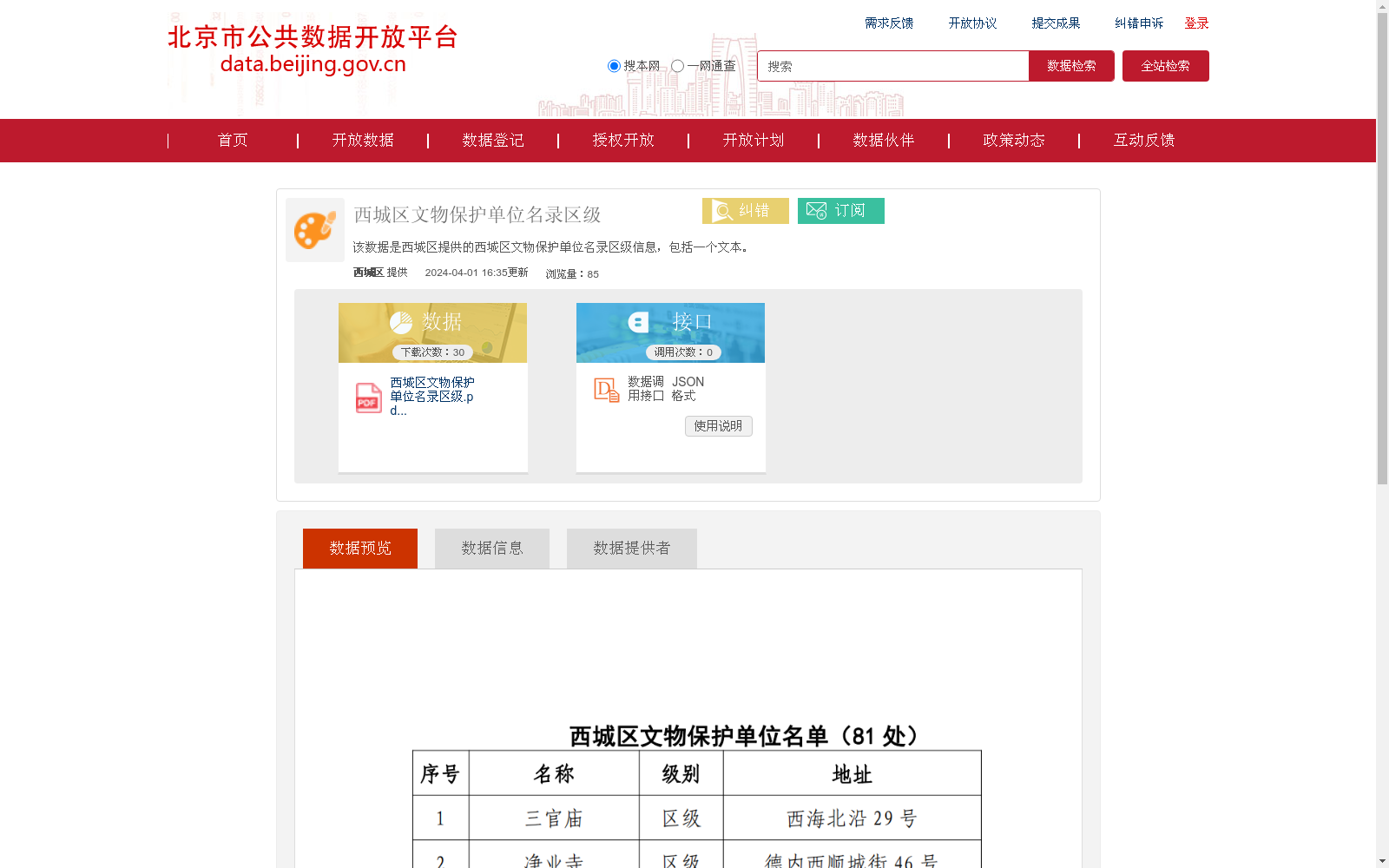1389x868 pixels.
Task: Click the JSON 格式 label
Action: pos(688,389)
